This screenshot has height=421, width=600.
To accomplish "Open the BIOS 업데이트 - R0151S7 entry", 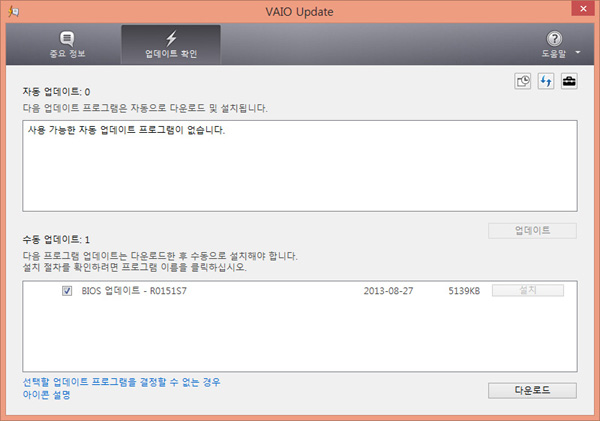I will 134,291.
